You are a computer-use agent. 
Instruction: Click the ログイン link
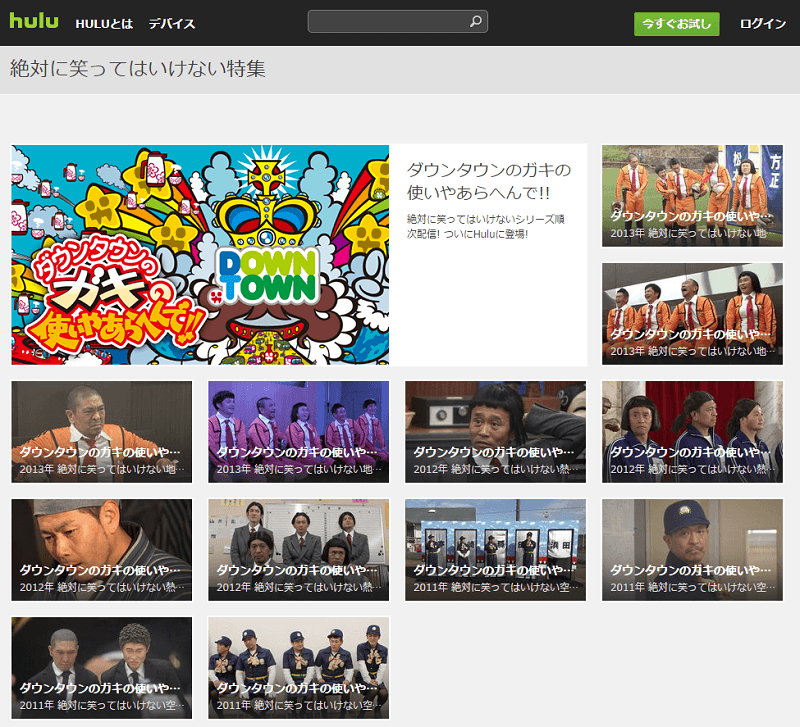763,24
